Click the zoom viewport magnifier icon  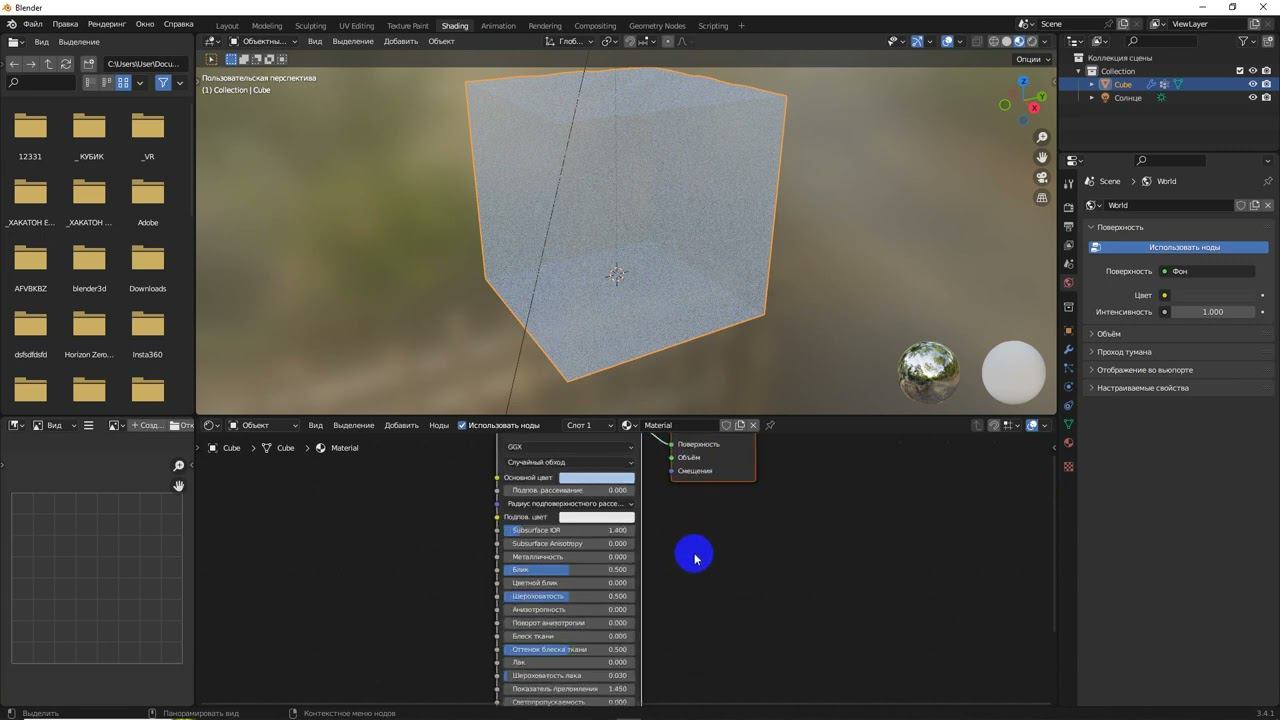[1042, 138]
